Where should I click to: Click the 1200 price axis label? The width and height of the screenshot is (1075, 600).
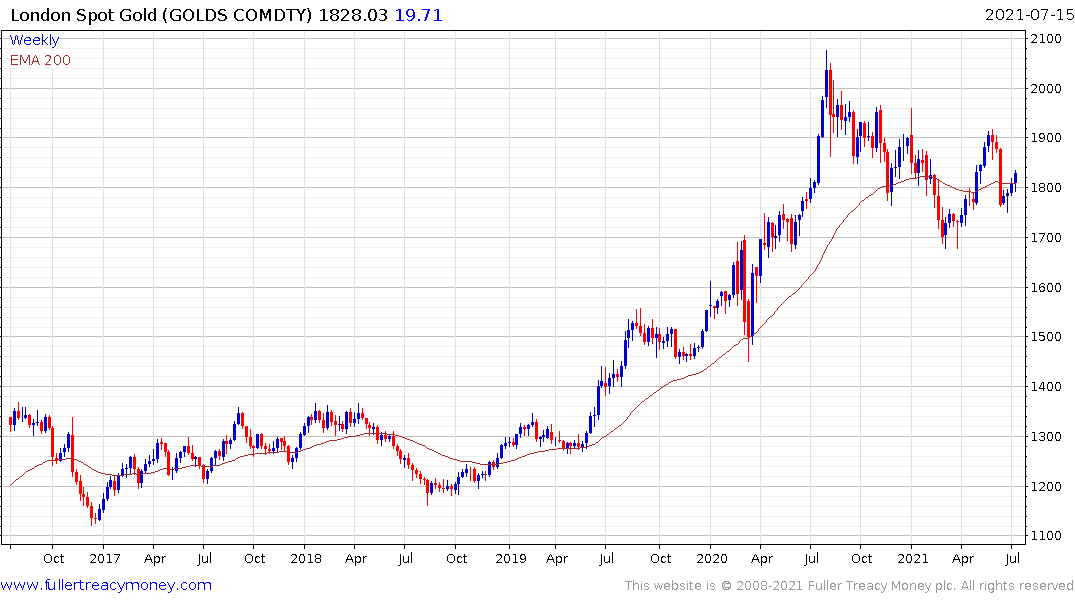pyautogui.click(x=1046, y=487)
